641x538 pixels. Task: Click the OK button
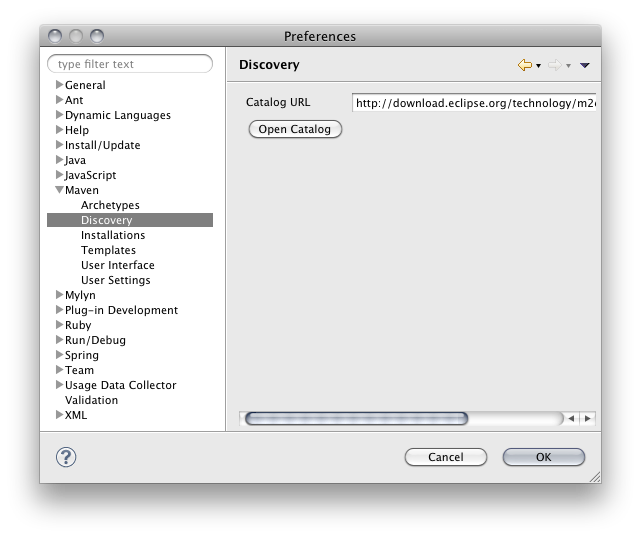[543, 457]
